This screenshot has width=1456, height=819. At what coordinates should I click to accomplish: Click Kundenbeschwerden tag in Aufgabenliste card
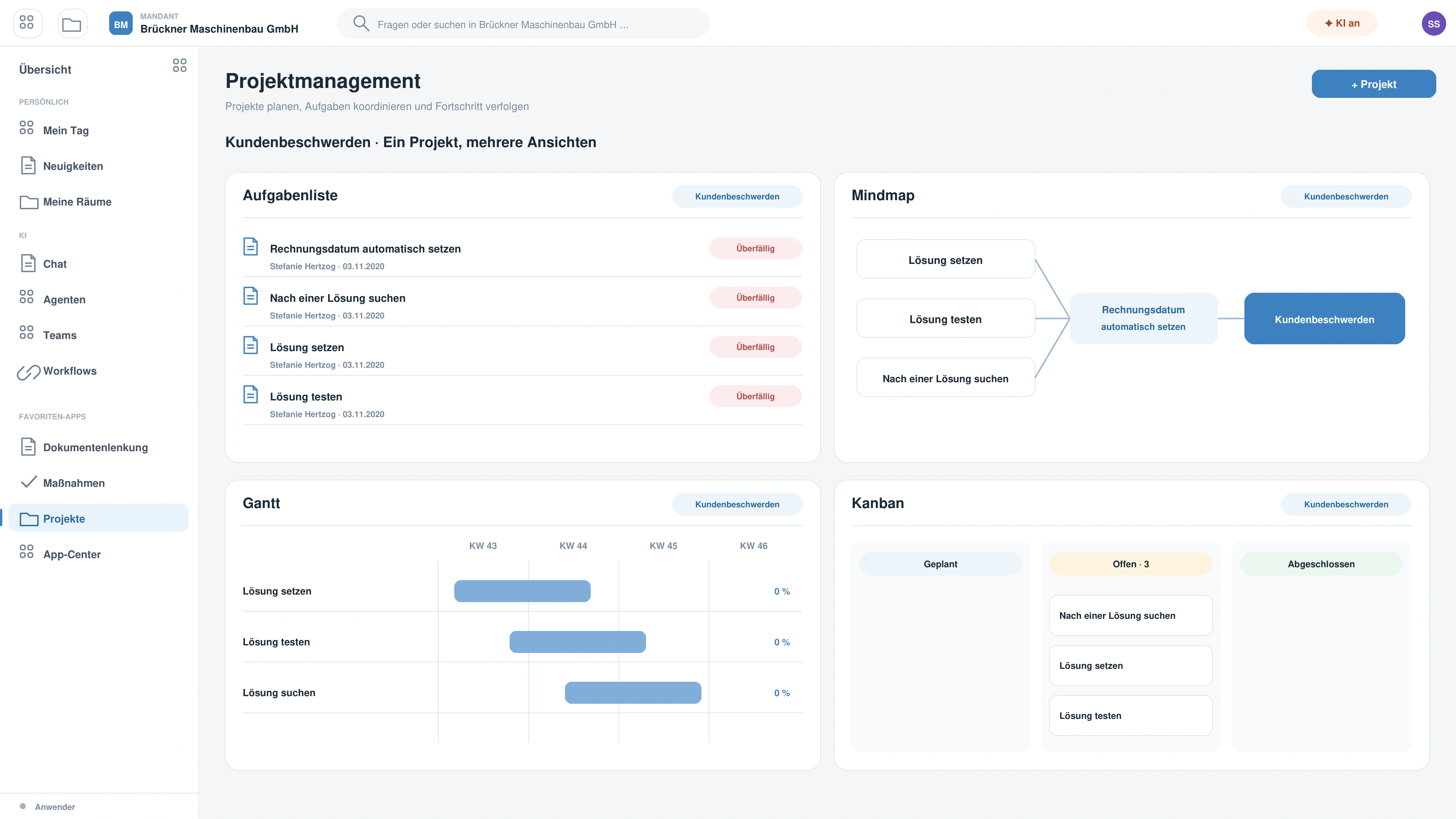click(x=737, y=196)
